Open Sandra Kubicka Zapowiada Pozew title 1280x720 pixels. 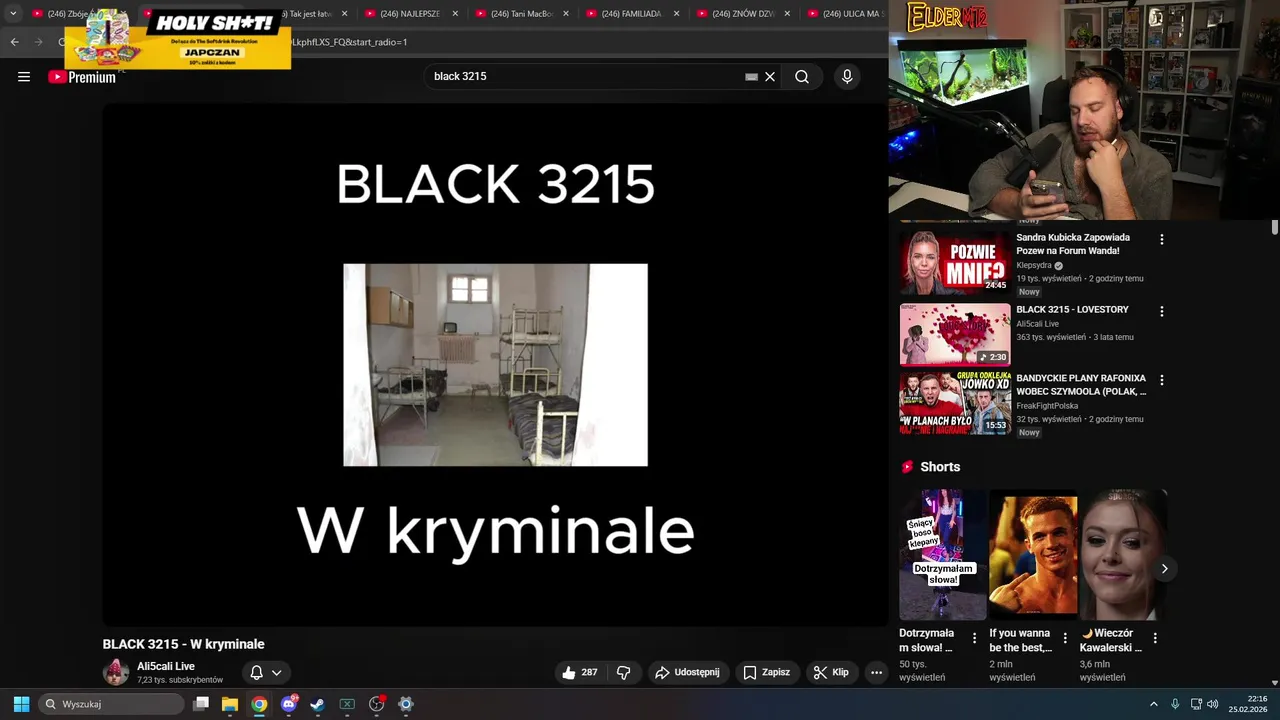coord(1073,244)
